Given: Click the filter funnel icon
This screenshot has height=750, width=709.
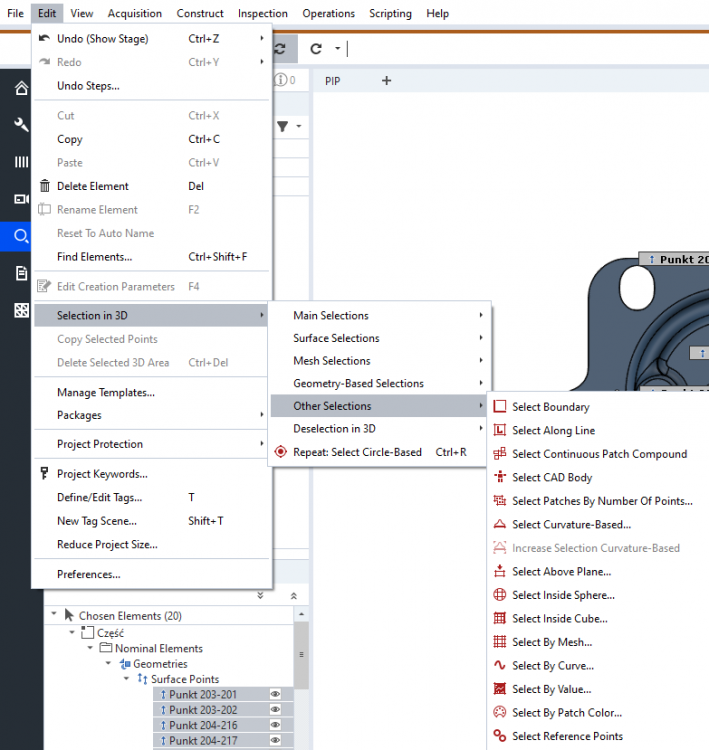Looking at the screenshot, I should (283, 126).
